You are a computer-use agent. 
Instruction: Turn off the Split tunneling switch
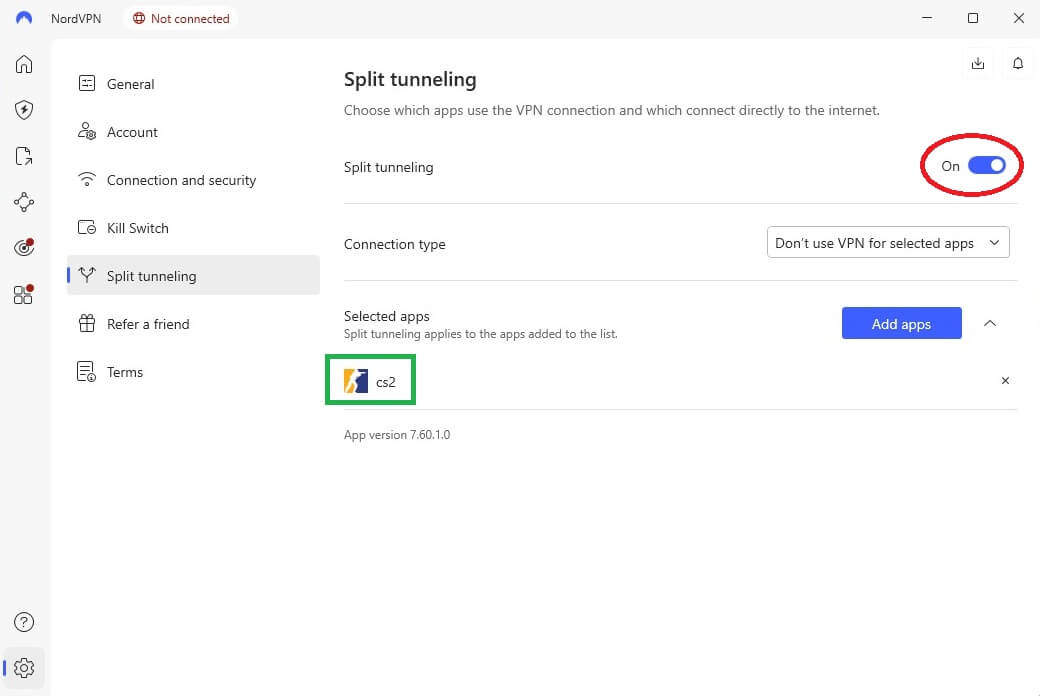985,165
